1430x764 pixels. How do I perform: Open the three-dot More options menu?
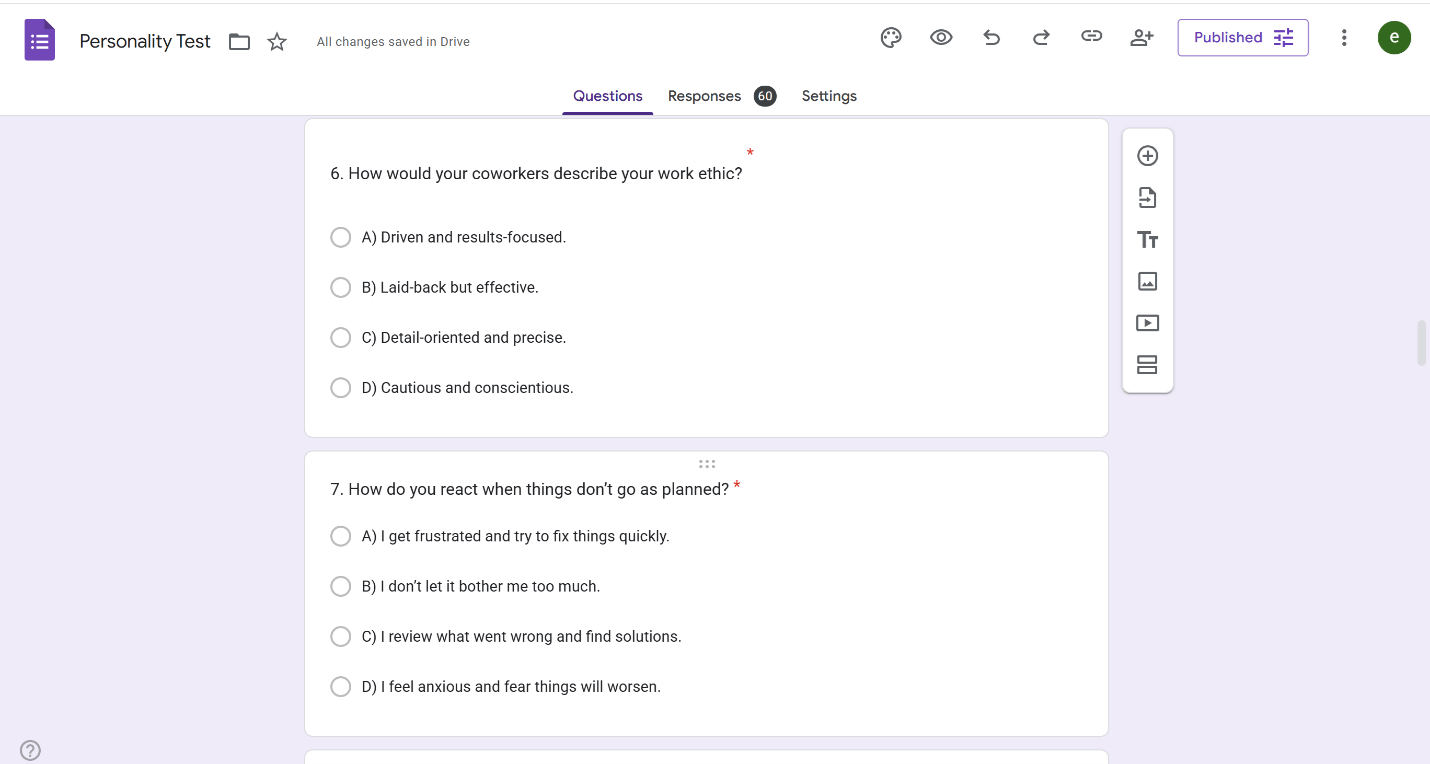[1344, 38]
